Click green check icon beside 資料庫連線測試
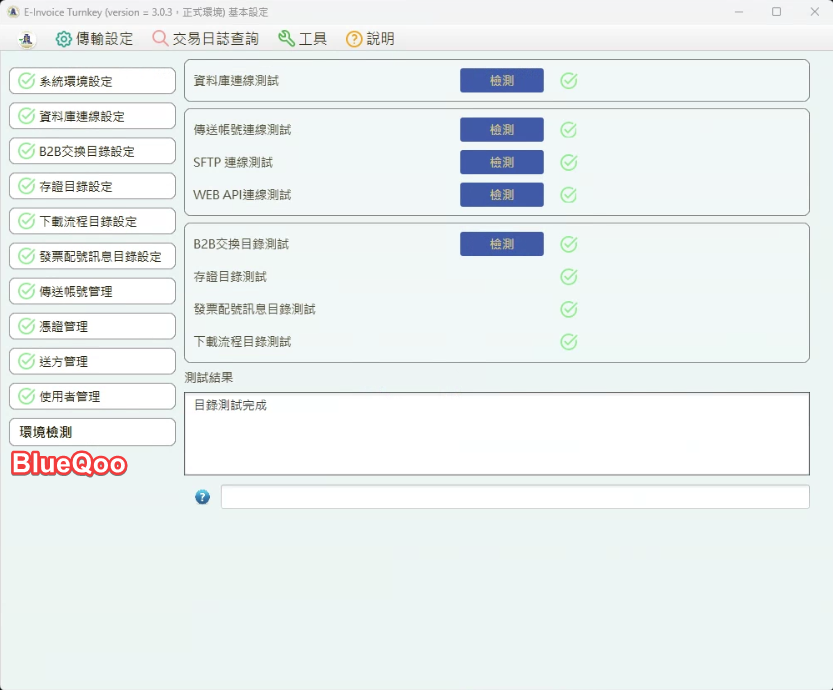 click(569, 81)
